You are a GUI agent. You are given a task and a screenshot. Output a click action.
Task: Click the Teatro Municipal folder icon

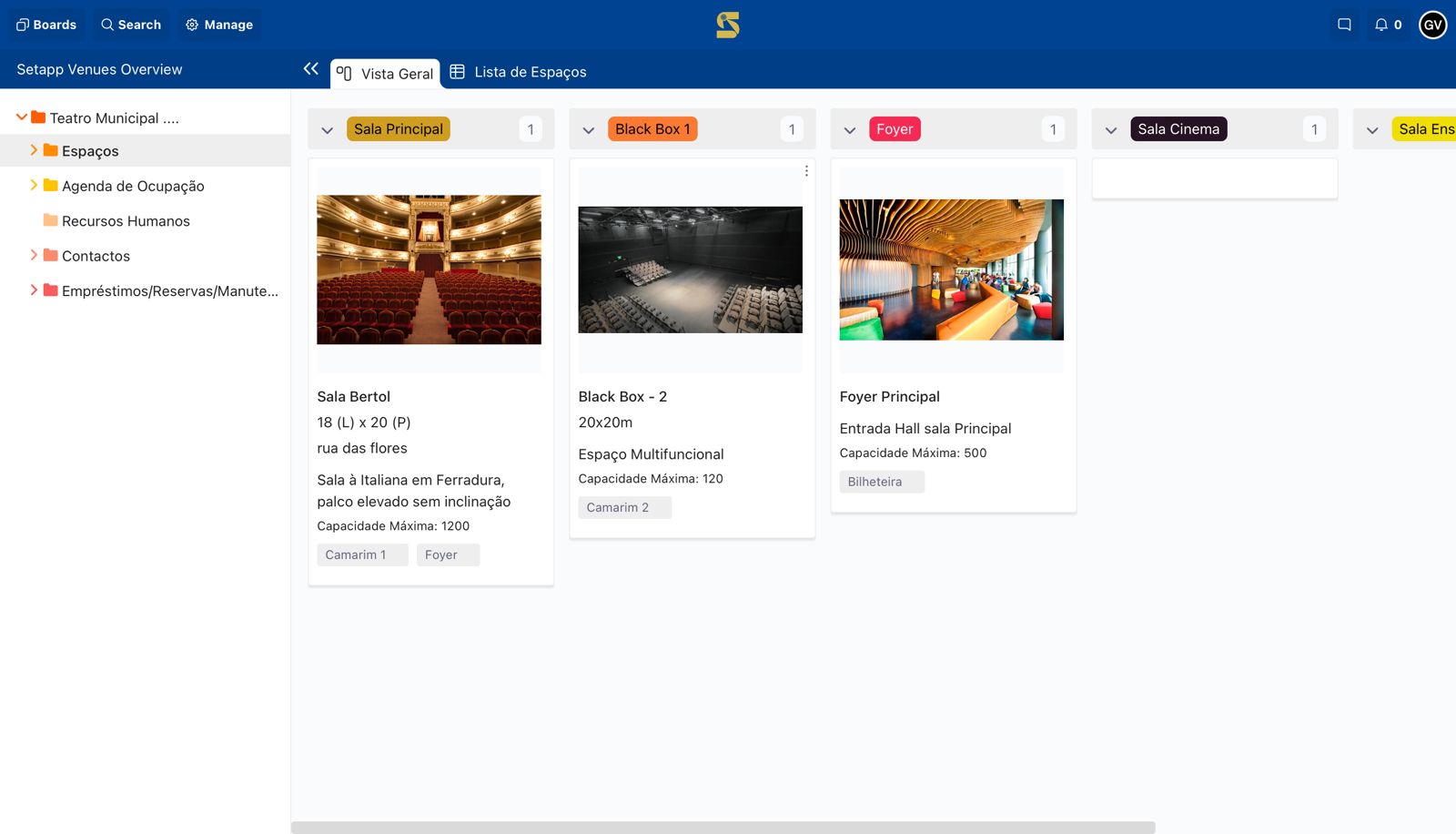click(38, 117)
